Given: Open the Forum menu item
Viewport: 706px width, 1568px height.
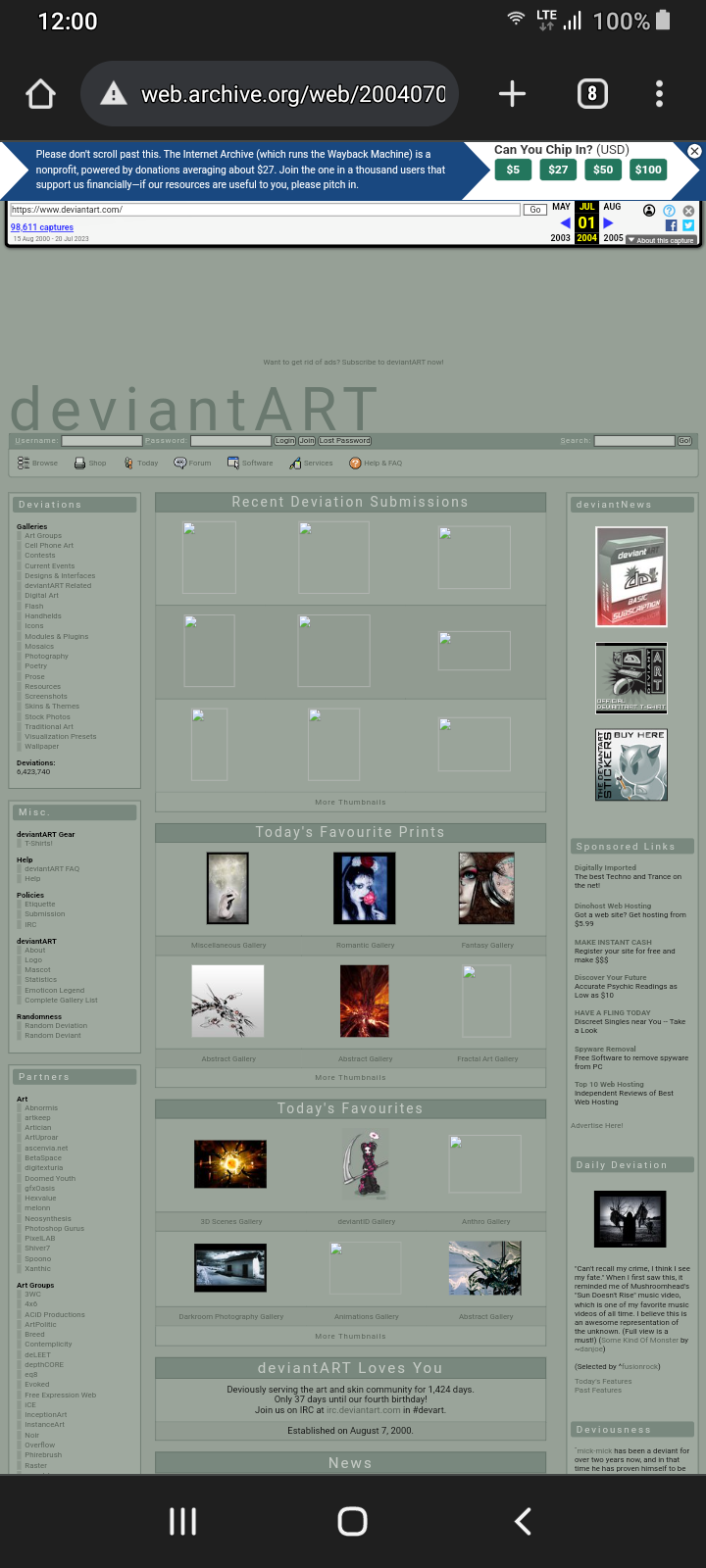Looking at the screenshot, I should (x=192, y=463).
